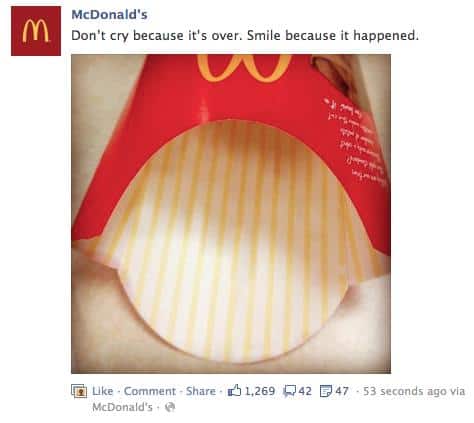Click the "Don't cry because it's over" caption
This screenshot has height=423, width=474.
245,36
